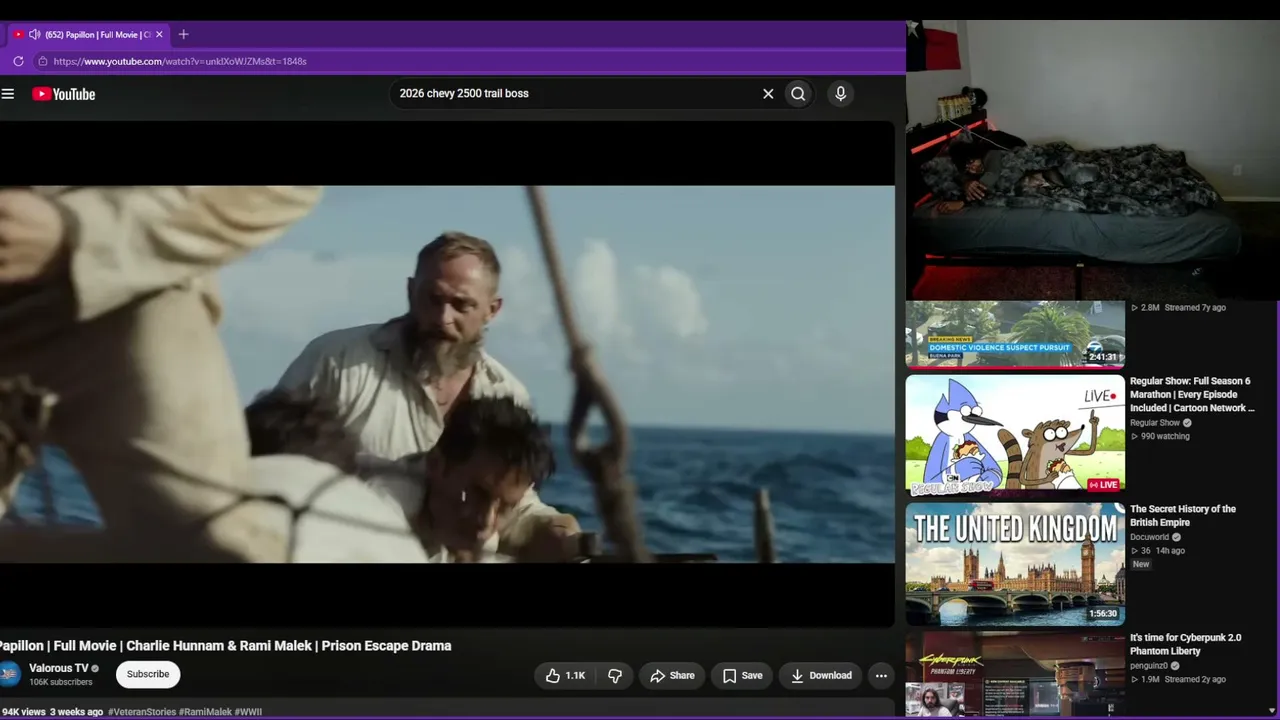Open the Valorous TV channel avatar
This screenshot has width=1280, height=720.
click(x=9, y=674)
